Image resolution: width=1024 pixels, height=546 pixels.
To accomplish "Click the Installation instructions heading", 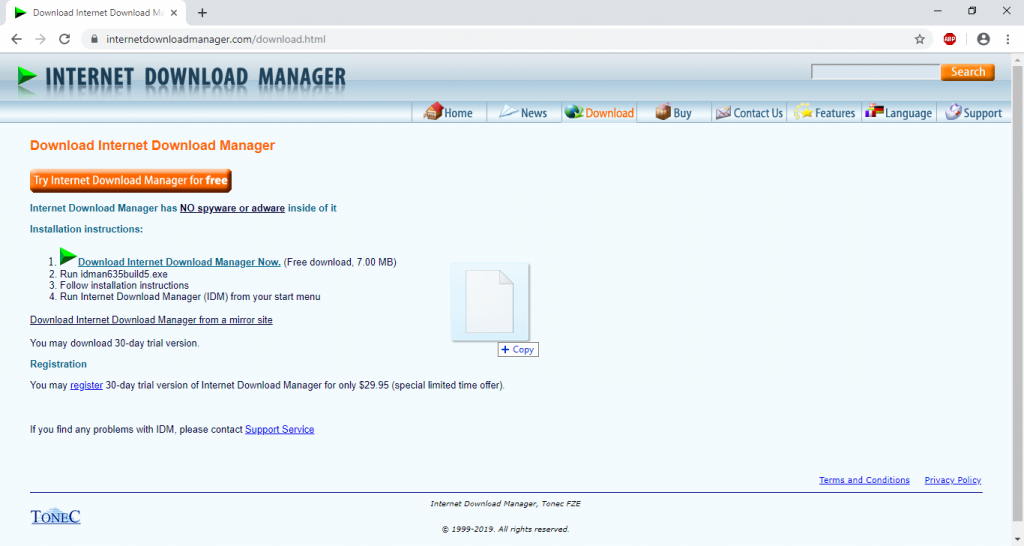I will pyautogui.click(x=86, y=229).
